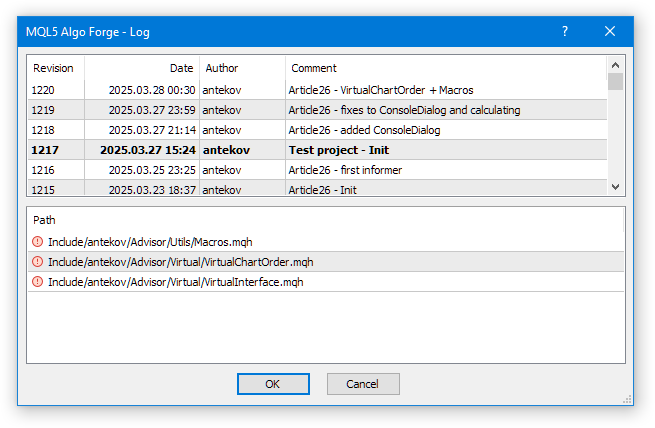Click date 2025.03.27 21:14
The image size is (655, 428).
[152, 130]
